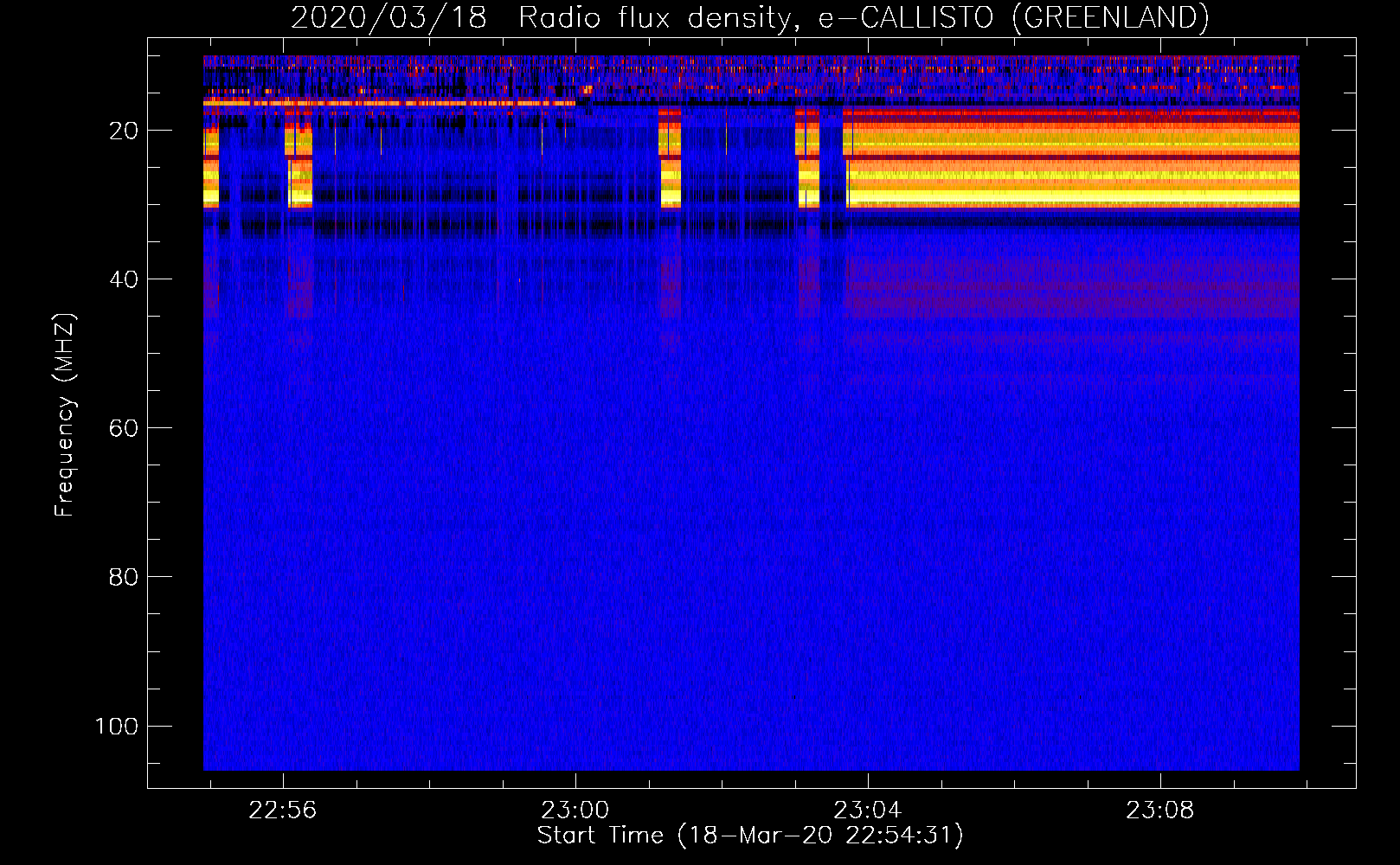Viewport: 1400px width, 865px height.
Task: Click the 80 frequency axis label
Action: coord(124,577)
